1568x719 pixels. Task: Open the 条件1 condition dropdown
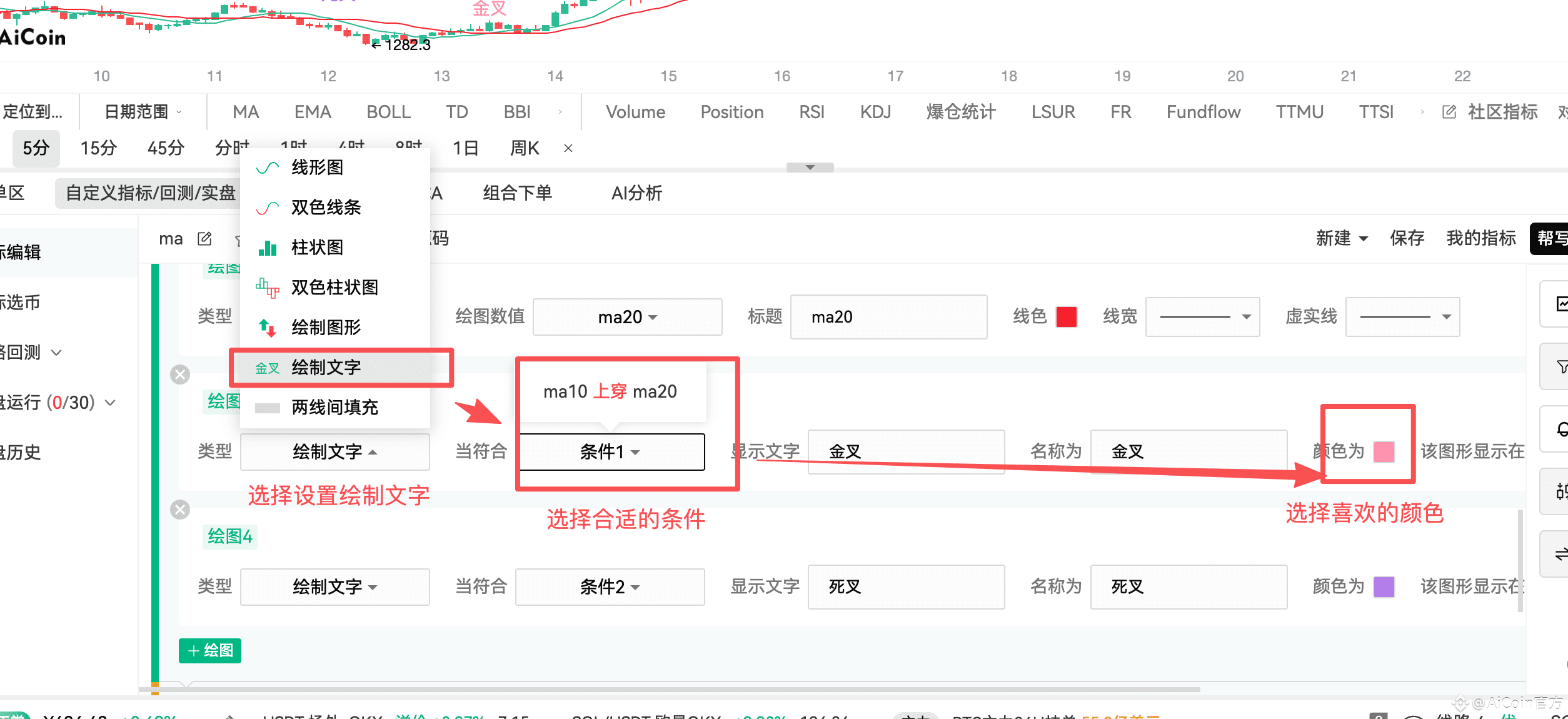click(611, 452)
